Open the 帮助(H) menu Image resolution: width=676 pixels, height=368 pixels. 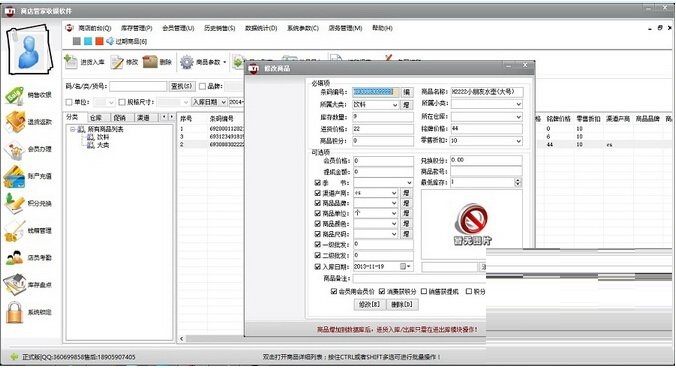[382, 28]
